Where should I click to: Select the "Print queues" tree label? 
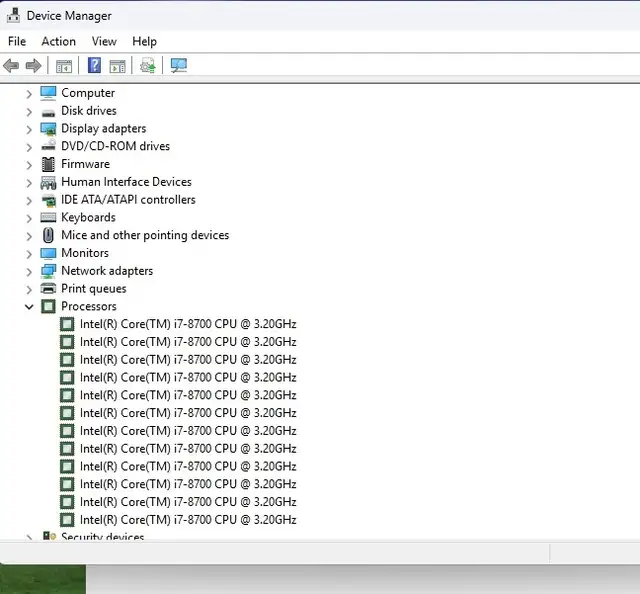[94, 289]
